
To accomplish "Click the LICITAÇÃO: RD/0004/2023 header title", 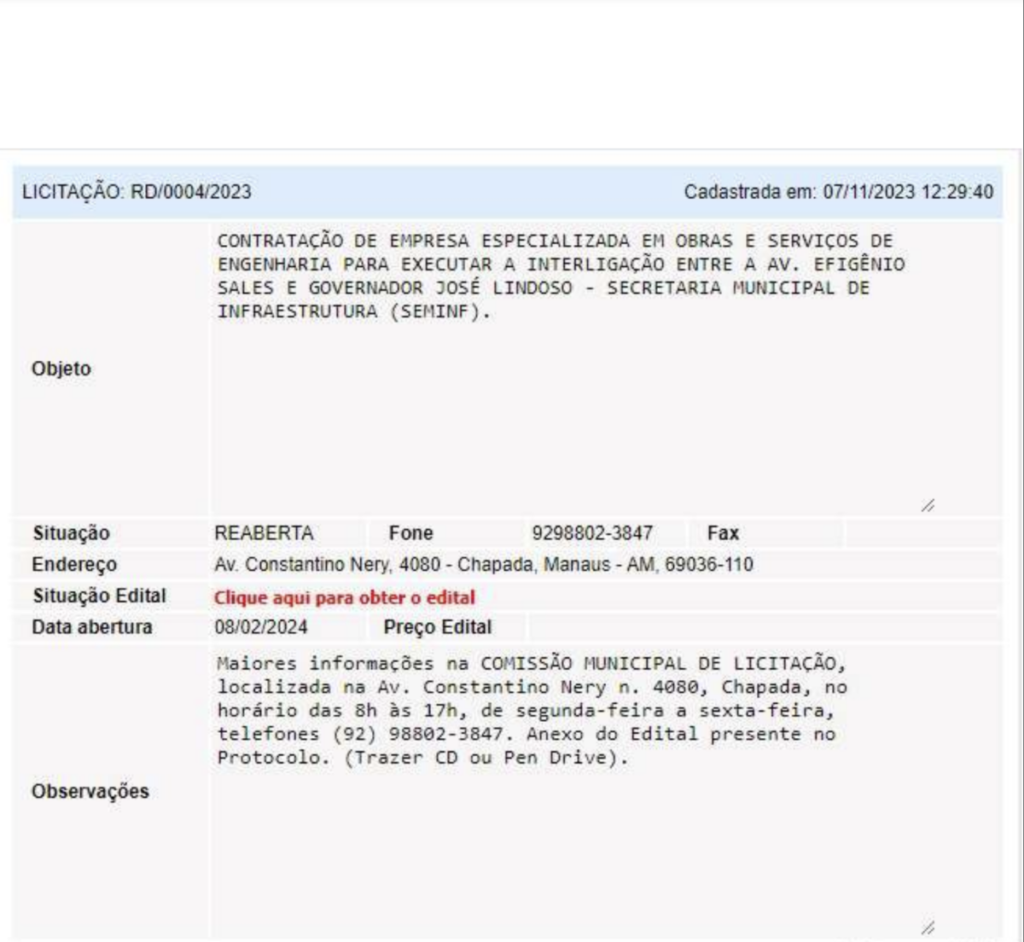I will pos(137,191).
